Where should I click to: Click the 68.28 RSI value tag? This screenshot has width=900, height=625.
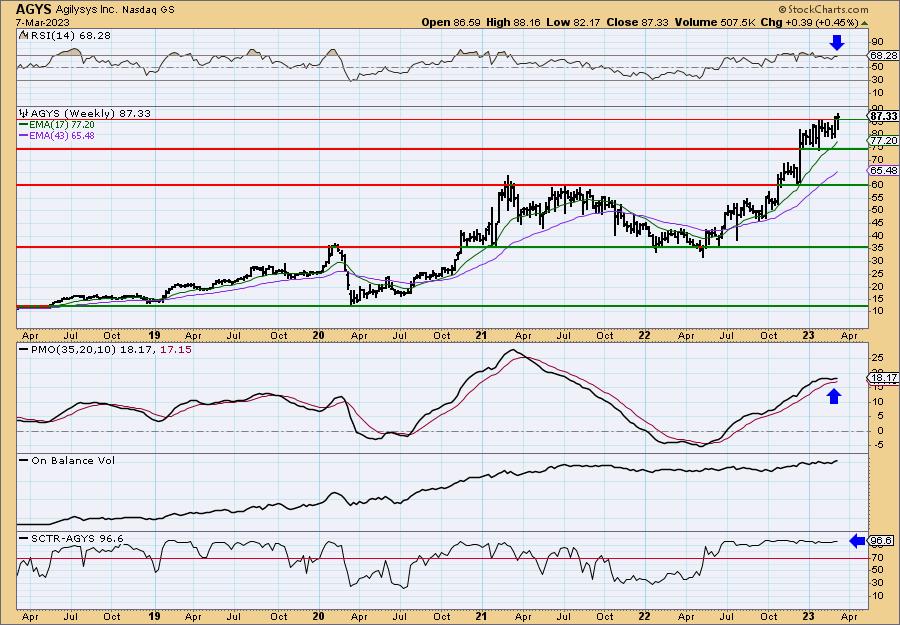[883, 56]
